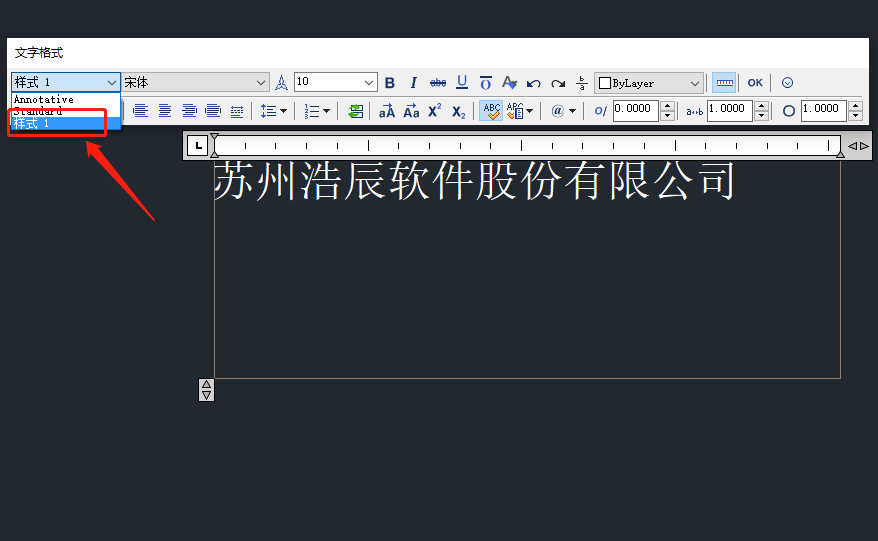Click the width factor circle icon
Viewport: 878px width, 541px height.
pyautogui.click(x=788, y=111)
